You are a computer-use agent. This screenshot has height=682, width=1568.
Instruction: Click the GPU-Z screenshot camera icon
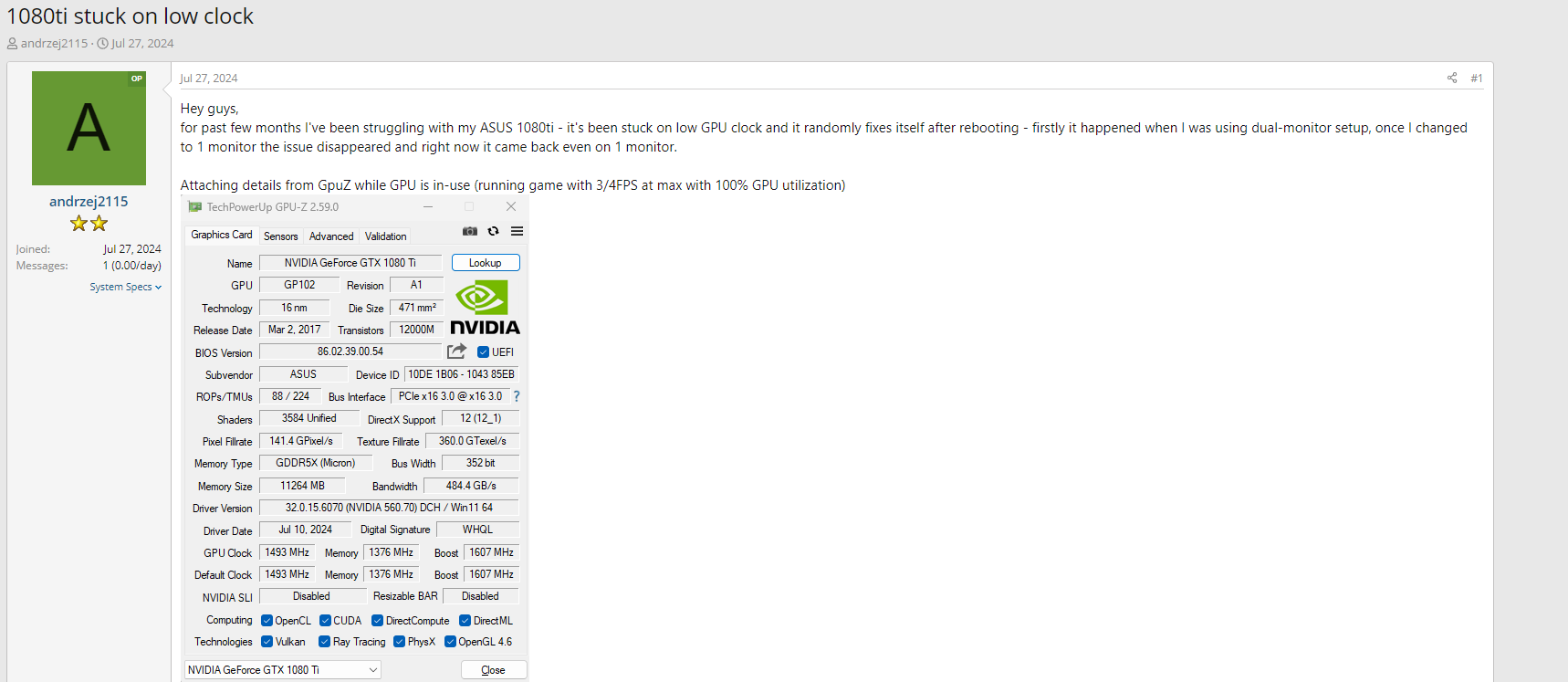click(470, 231)
